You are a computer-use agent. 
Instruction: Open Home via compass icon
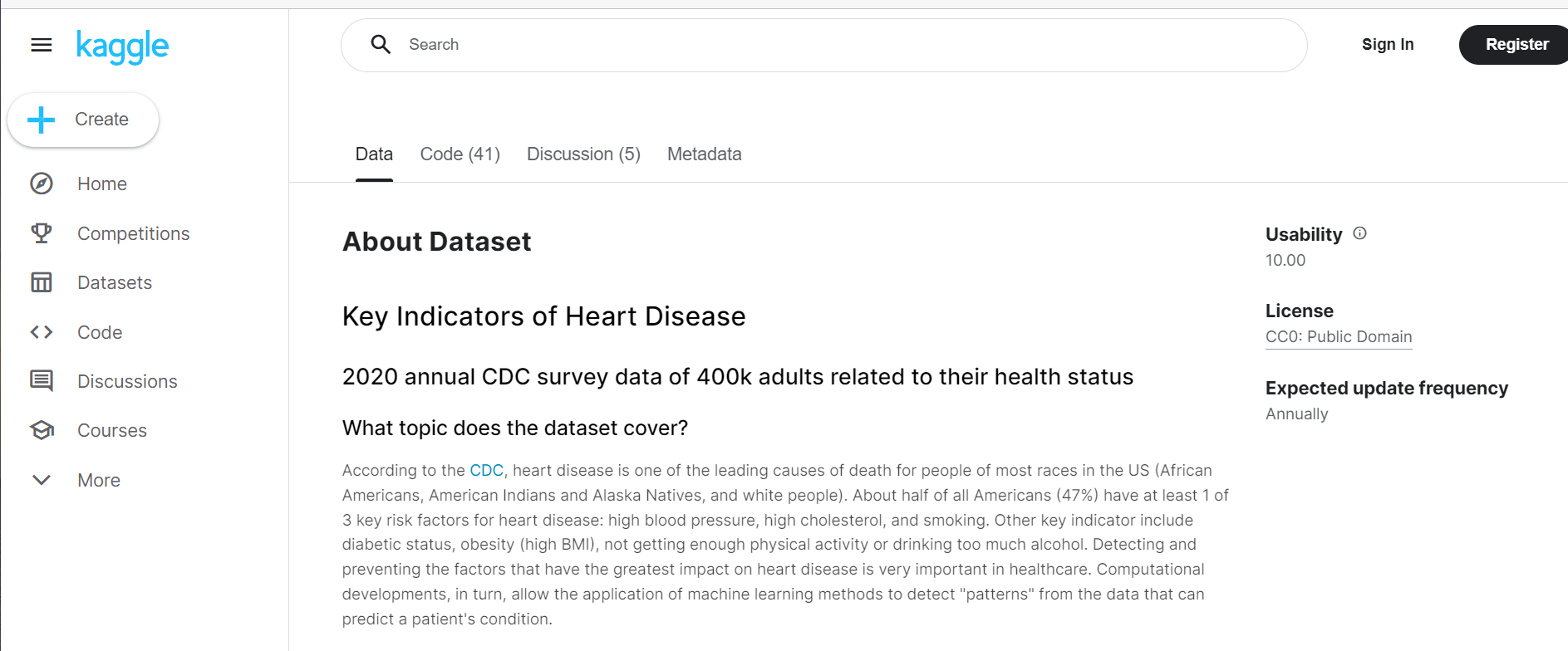pos(42,184)
